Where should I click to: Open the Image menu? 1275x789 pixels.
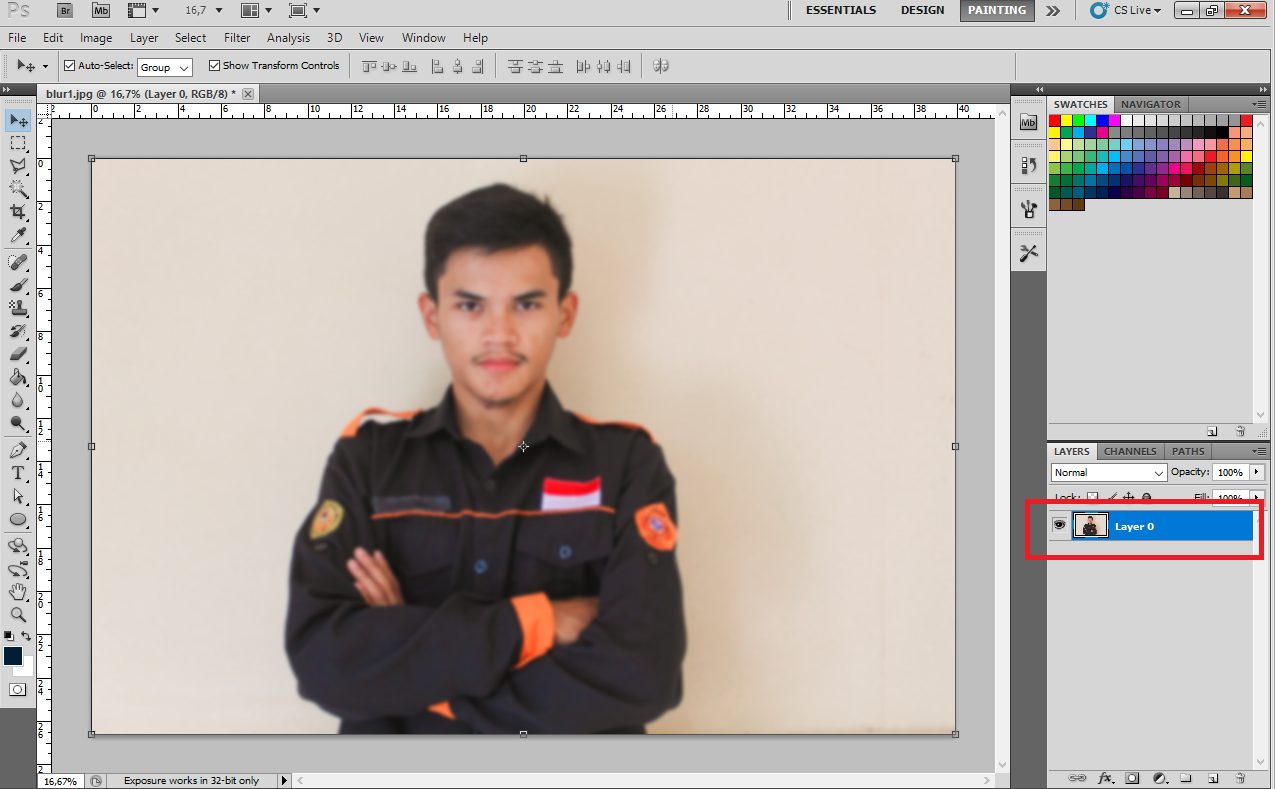(x=96, y=38)
